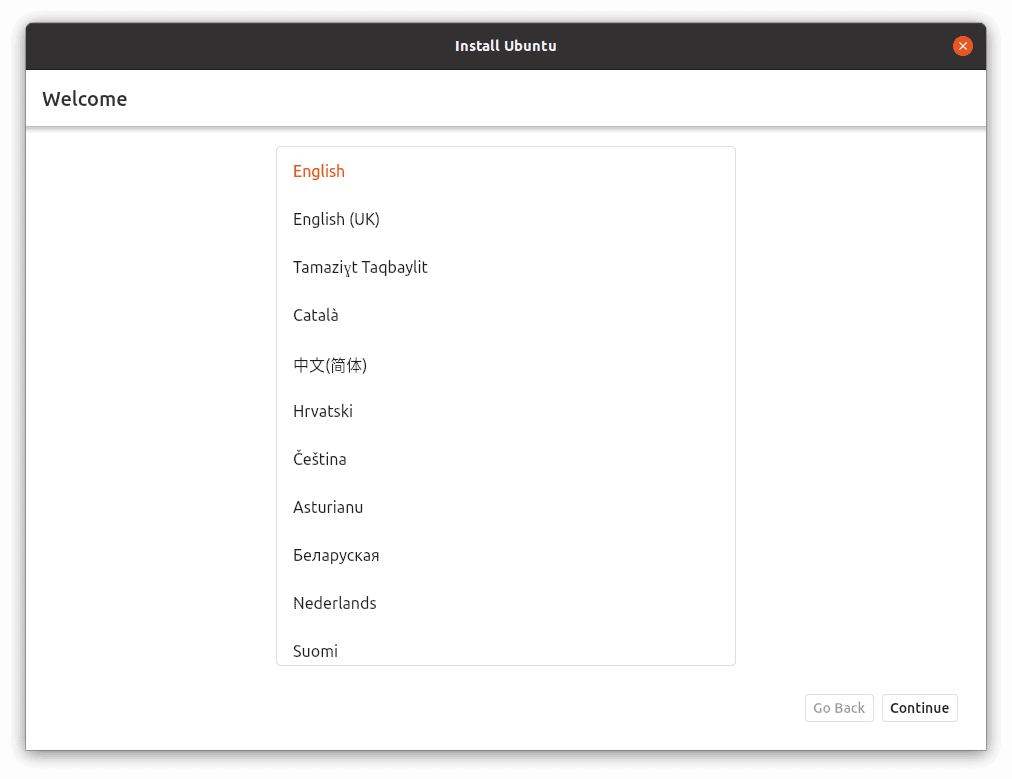Pick Croatian as the installer language
Viewport: 1012px width, 779px height.
(x=323, y=411)
